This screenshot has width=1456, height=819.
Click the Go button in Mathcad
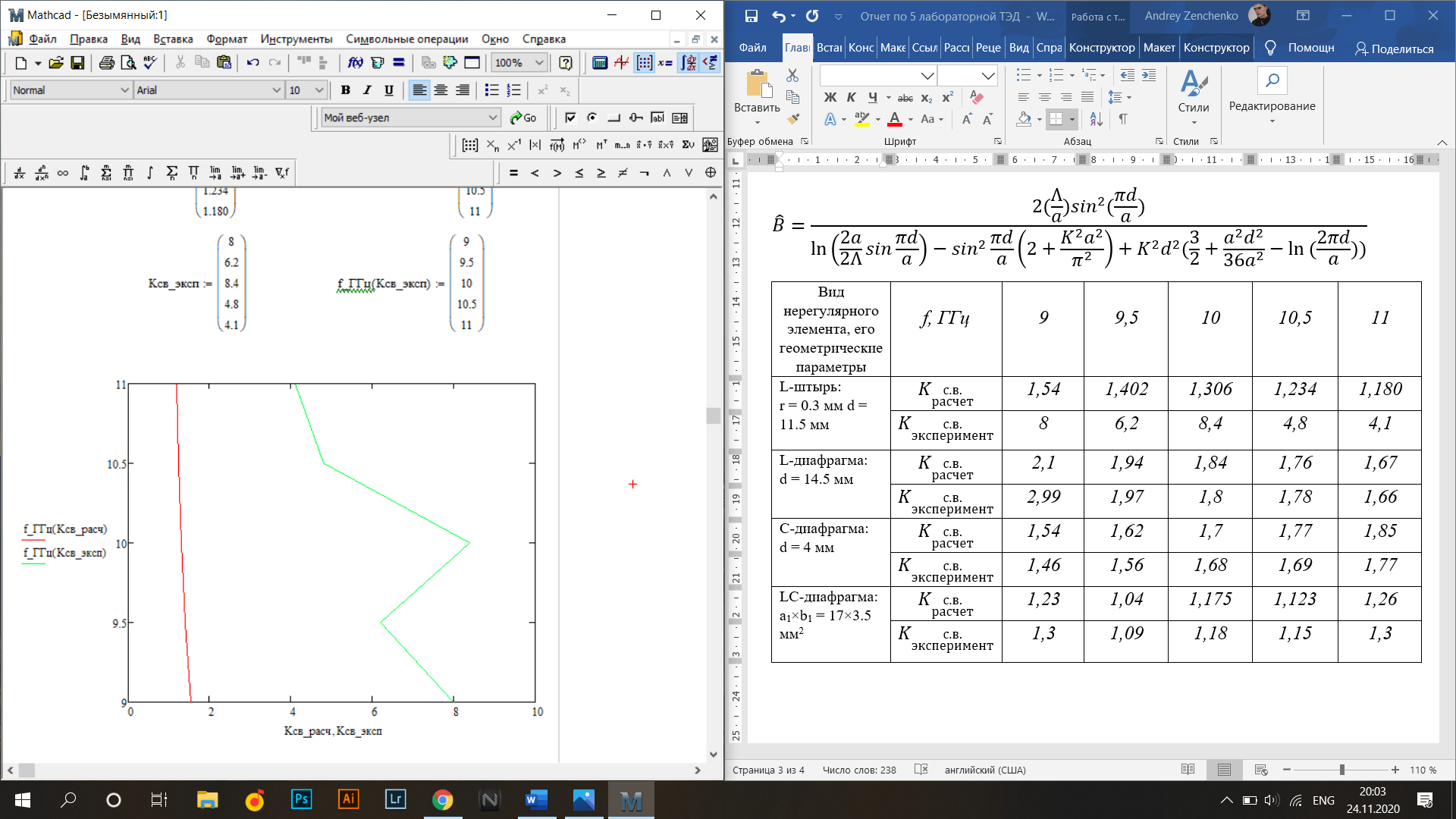[x=523, y=118]
